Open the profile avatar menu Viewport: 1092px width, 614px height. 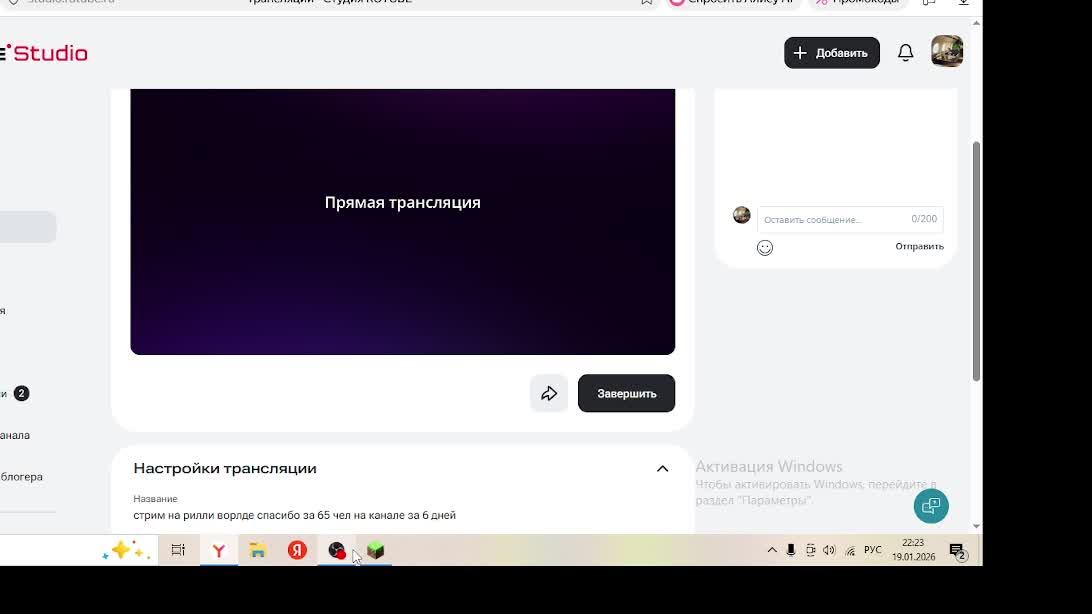(x=947, y=52)
